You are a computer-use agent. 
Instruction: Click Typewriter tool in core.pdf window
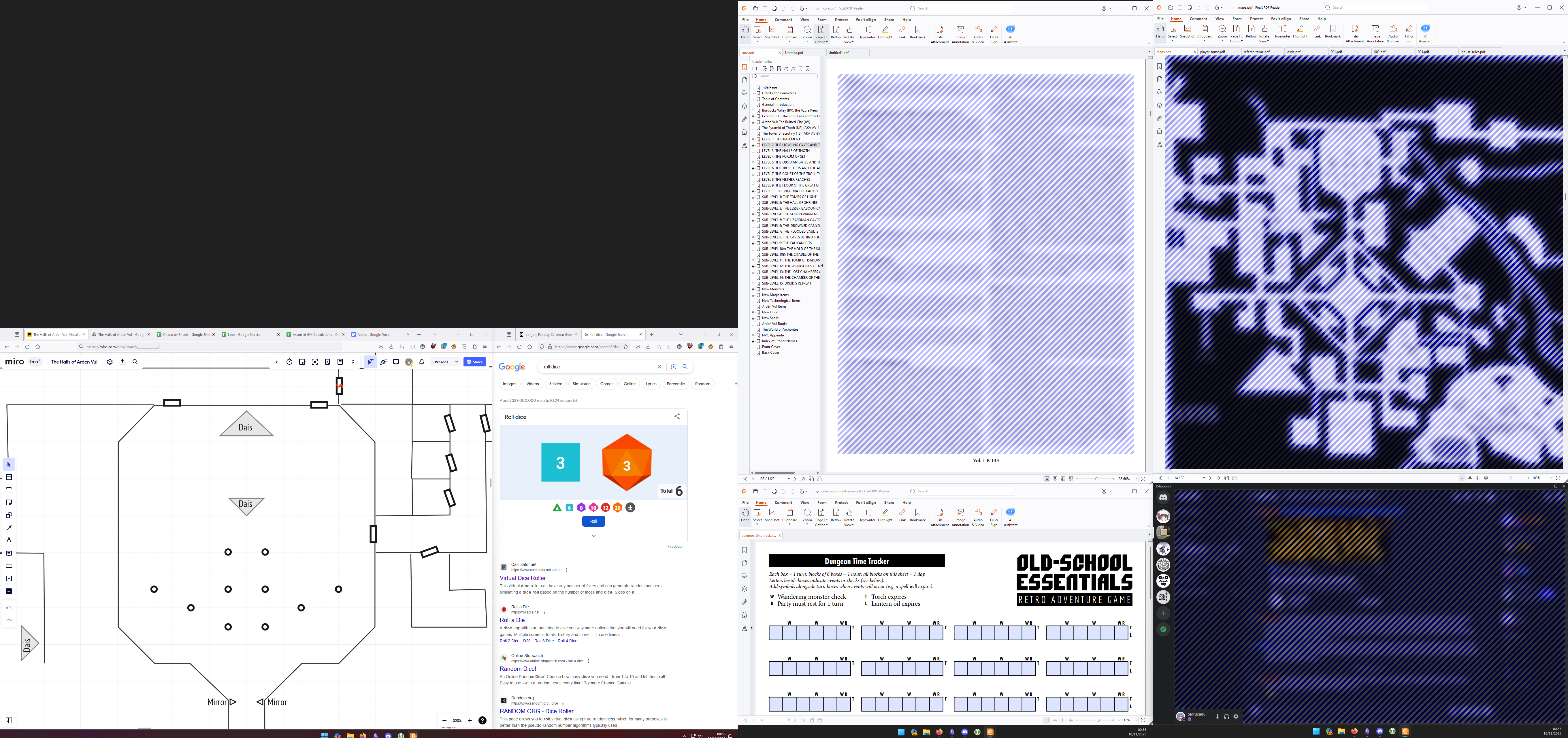[867, 32]
